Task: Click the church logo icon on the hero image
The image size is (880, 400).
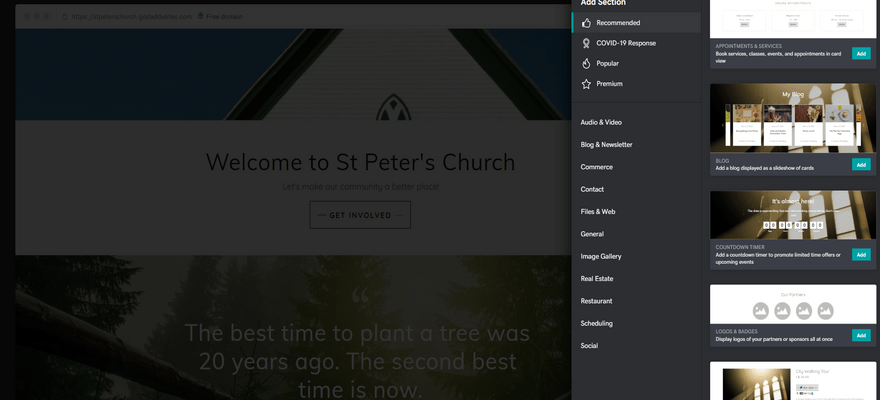Action: click(x=393, y=107)
